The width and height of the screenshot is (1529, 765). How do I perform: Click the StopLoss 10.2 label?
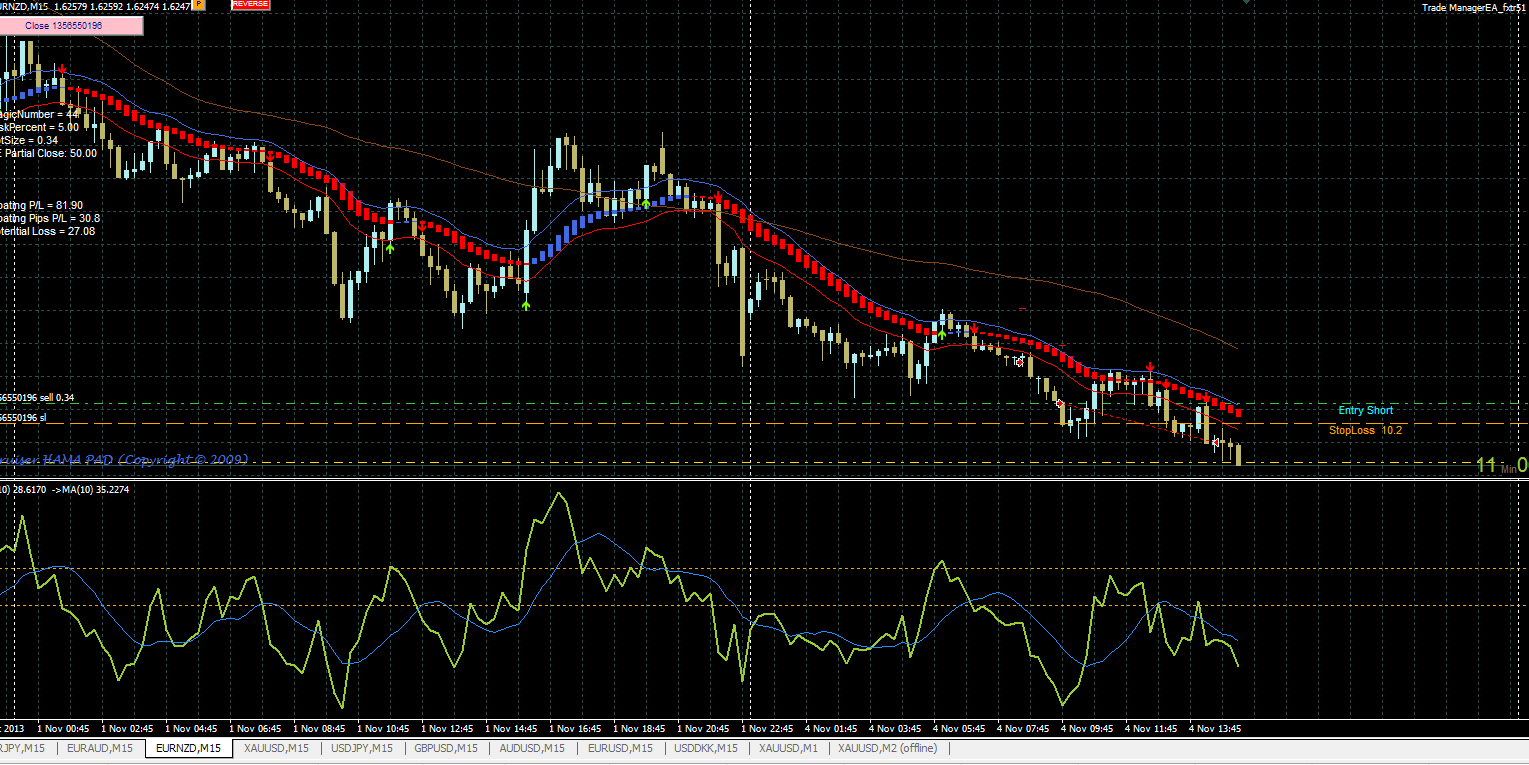[x=1365, y=430]
